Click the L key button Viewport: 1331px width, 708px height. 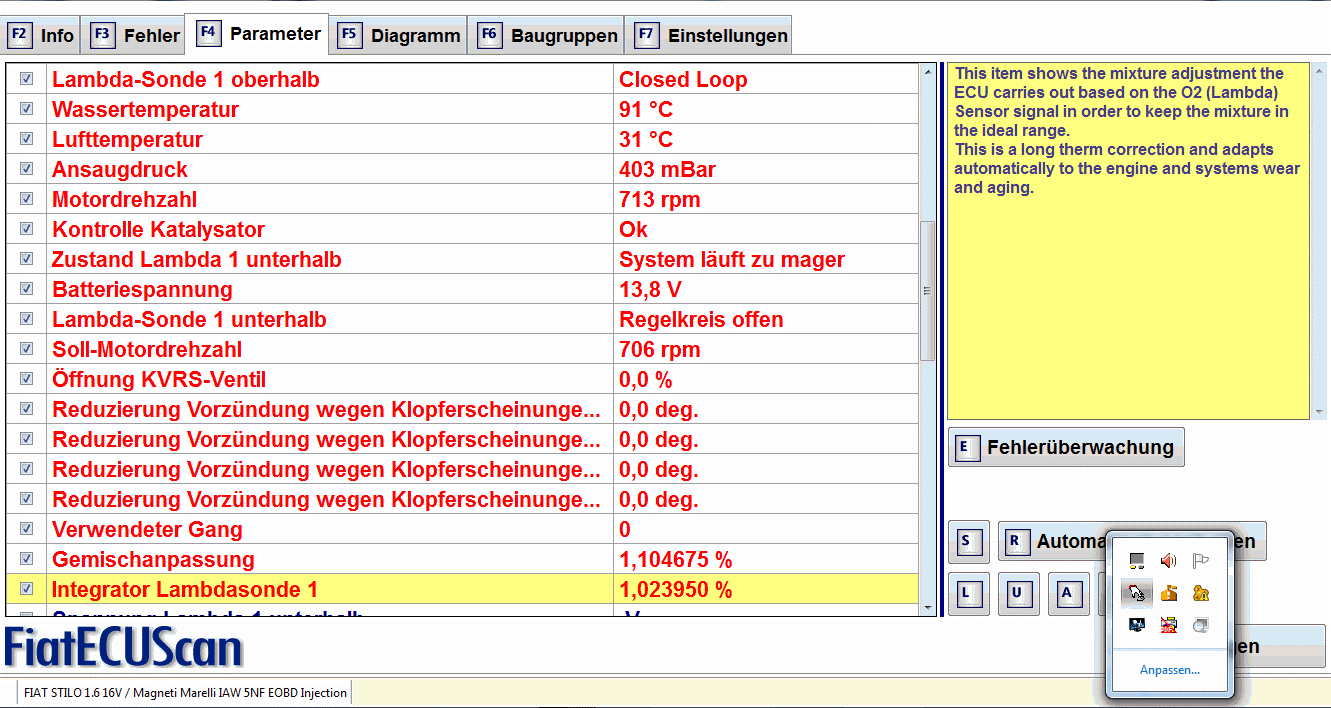968,593
